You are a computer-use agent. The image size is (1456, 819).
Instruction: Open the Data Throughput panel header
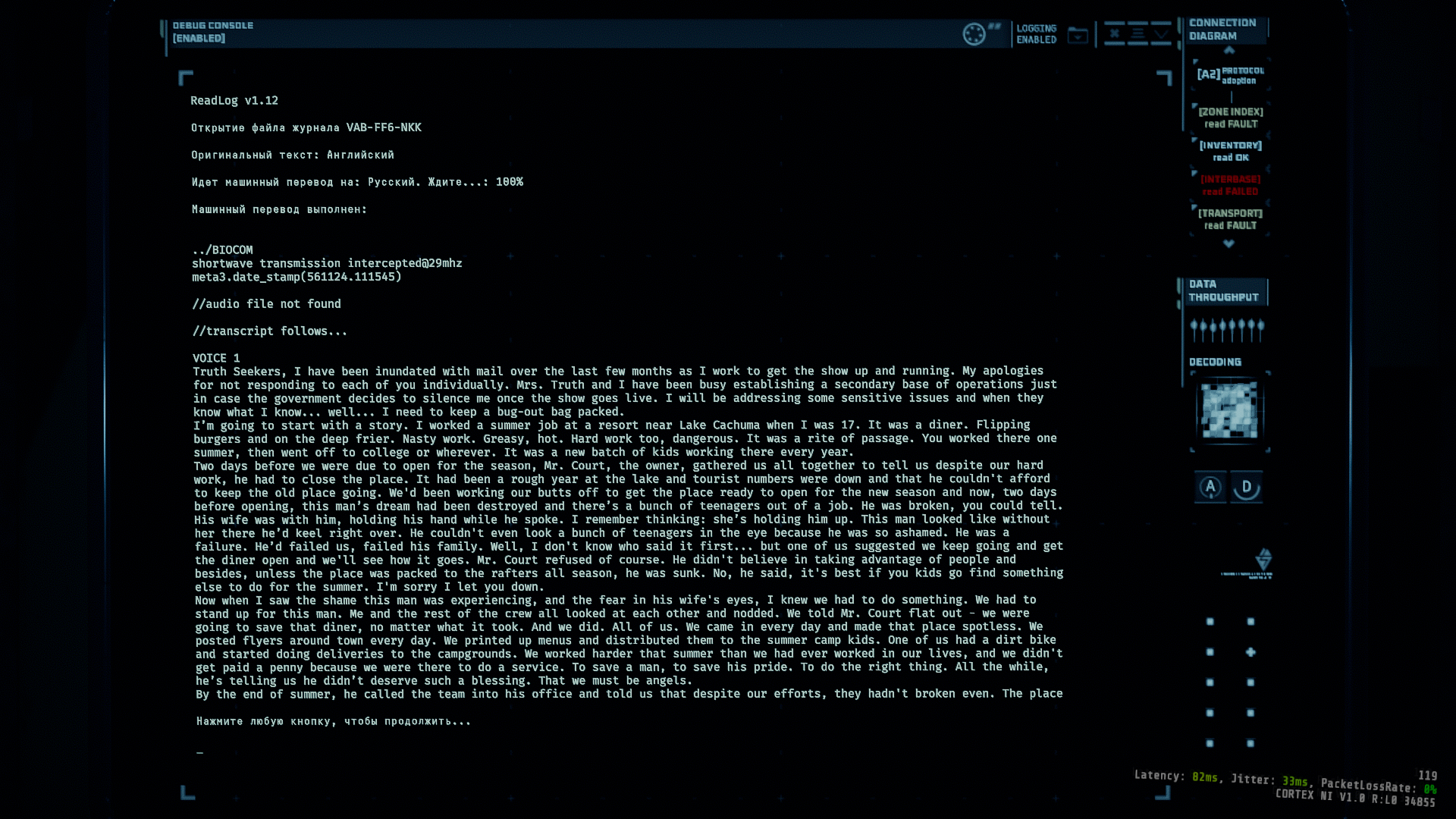(x=1222, y=290)
